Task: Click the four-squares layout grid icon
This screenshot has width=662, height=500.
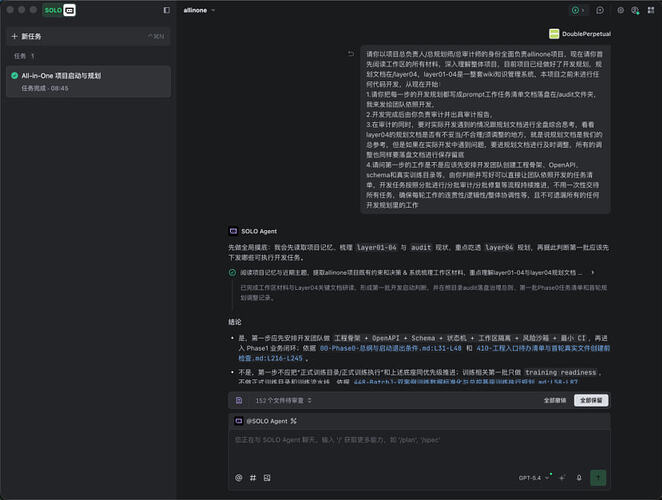Action: 651,10
